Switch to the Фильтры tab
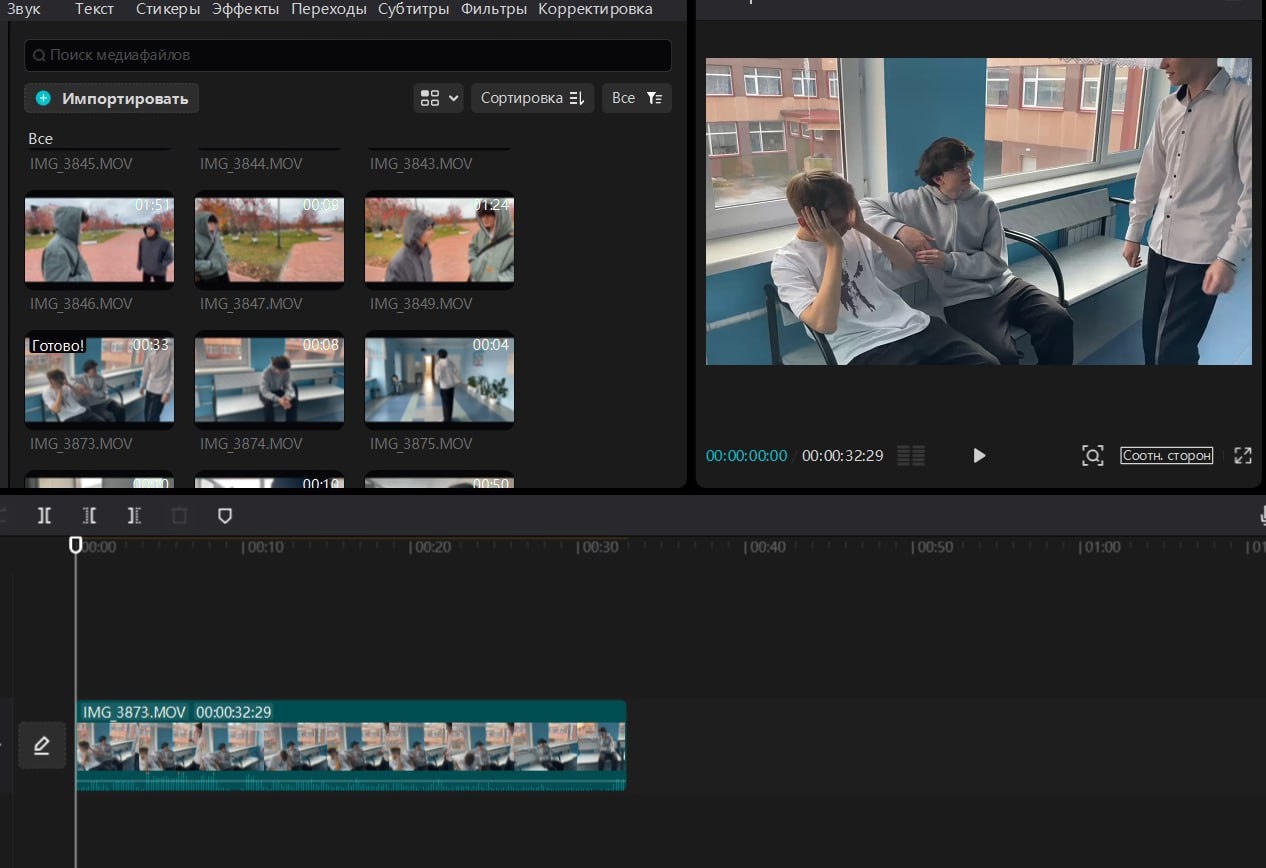 coord(494,9)
